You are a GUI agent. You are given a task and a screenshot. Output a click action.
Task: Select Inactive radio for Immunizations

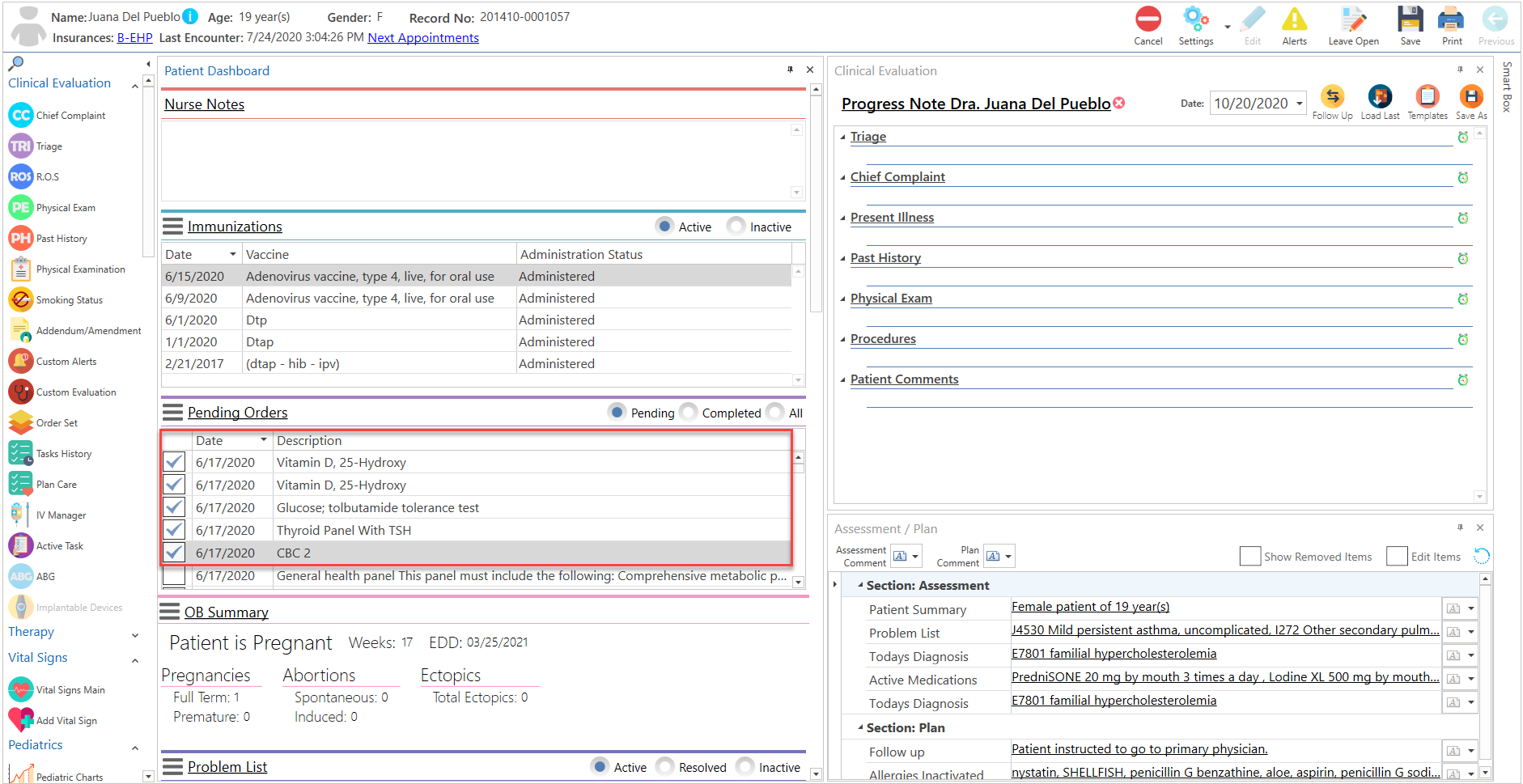pyautogui.click(x=736, y=227)
